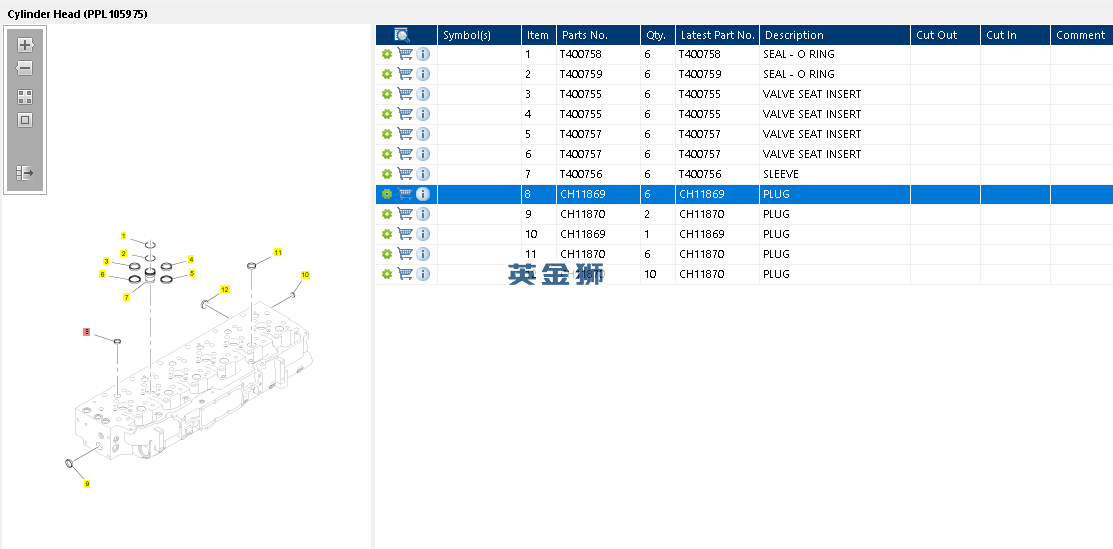Click the four-squares grid view icon
1113x549 pixels.
(25, 97)
